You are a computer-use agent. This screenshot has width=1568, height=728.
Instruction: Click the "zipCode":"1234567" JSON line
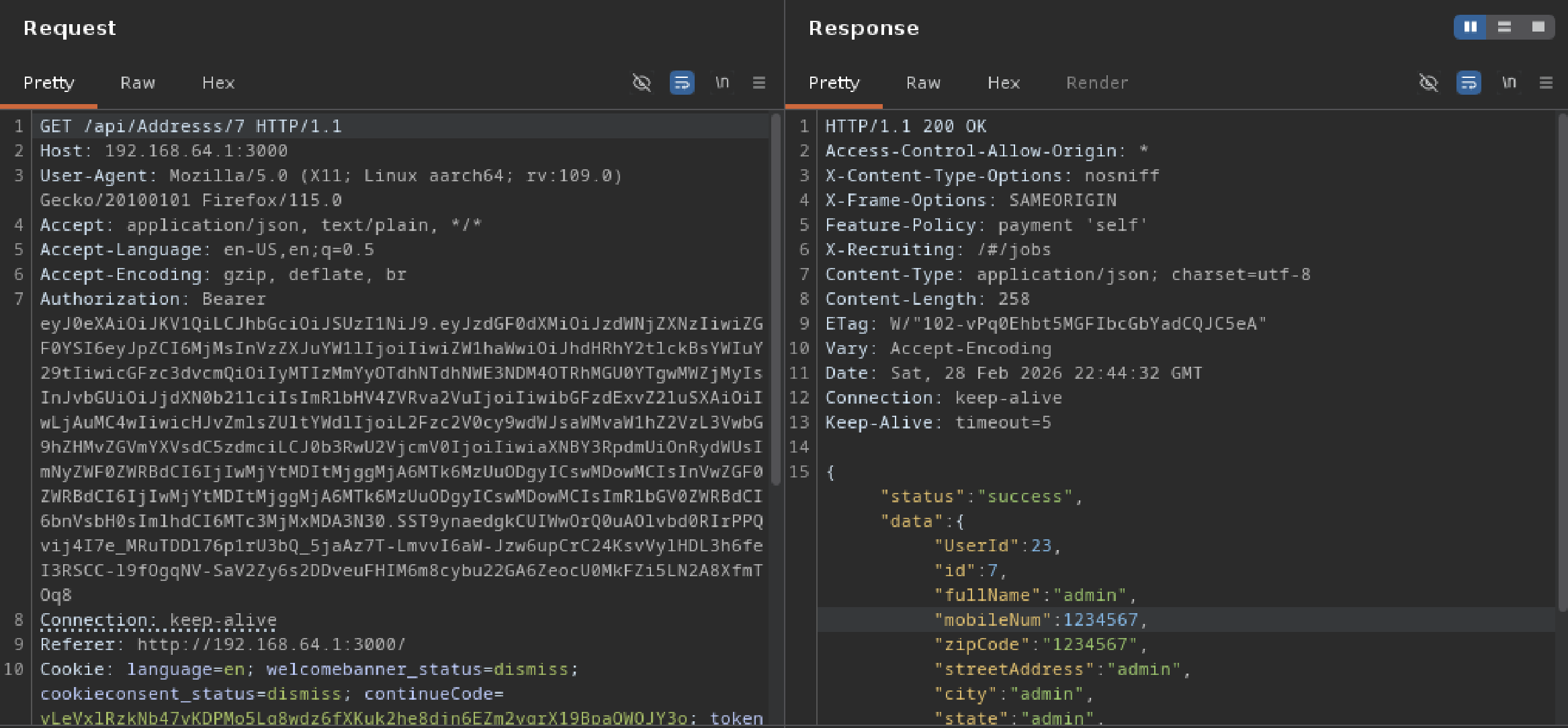point(1041,645)
